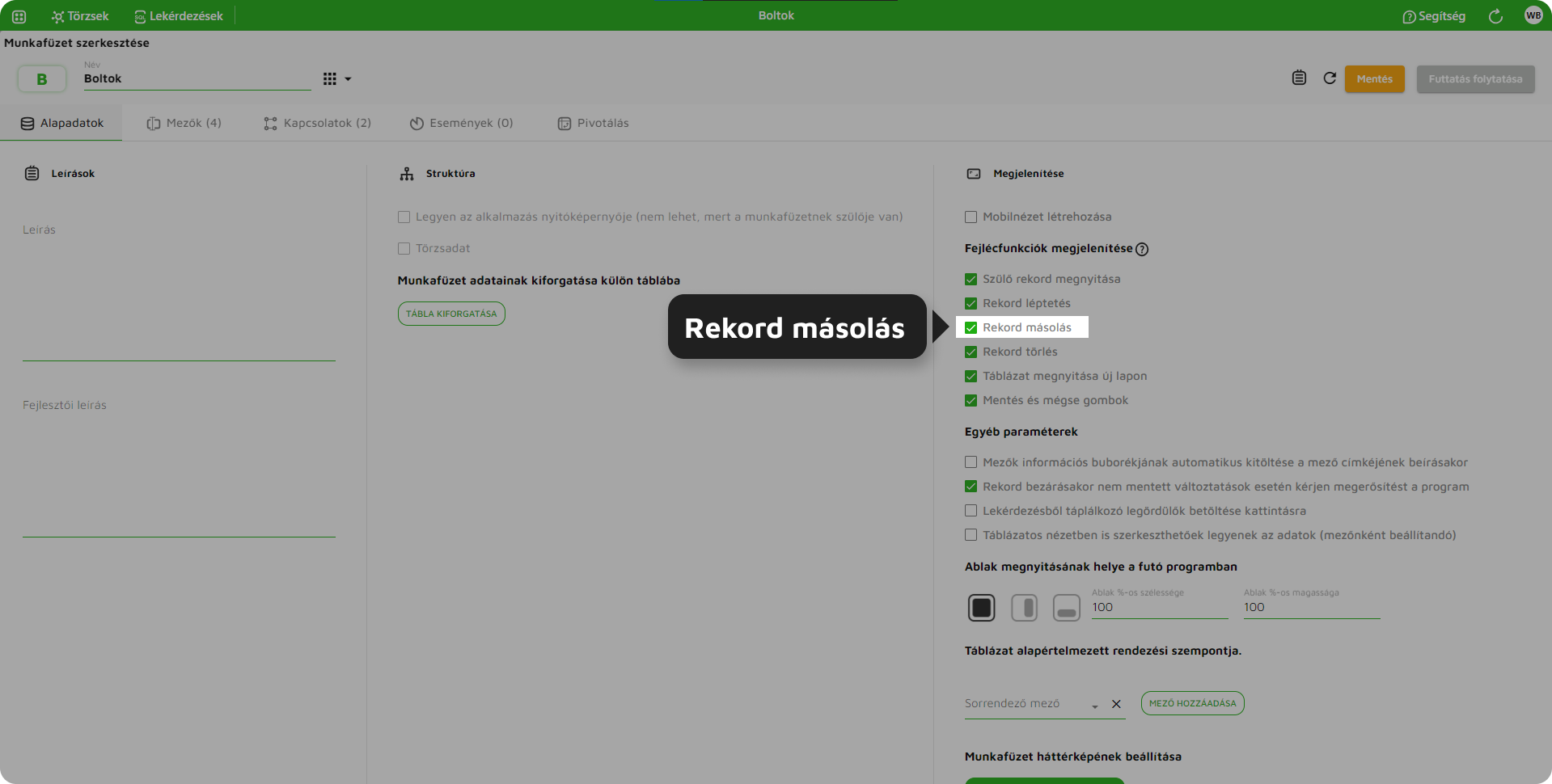Screen dimensions: 1552x784
Task: Click the green B workbook icon
Action: tap(42, 79)
